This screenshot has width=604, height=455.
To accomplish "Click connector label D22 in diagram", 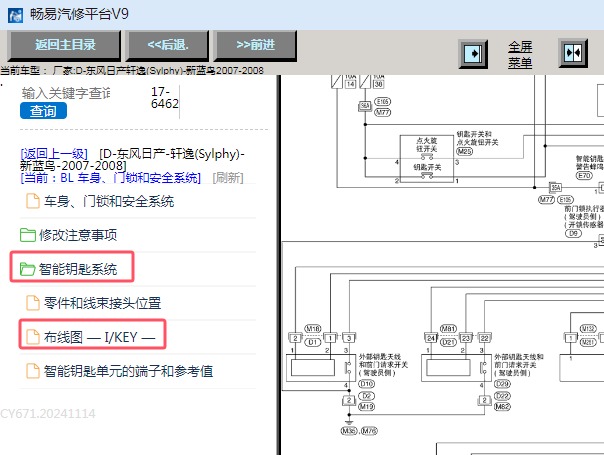I will pos(502,396).
